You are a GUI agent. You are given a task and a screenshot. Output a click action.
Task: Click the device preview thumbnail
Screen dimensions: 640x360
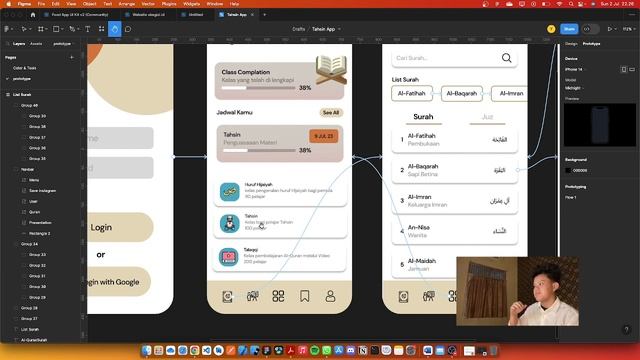tap(600, 124)
